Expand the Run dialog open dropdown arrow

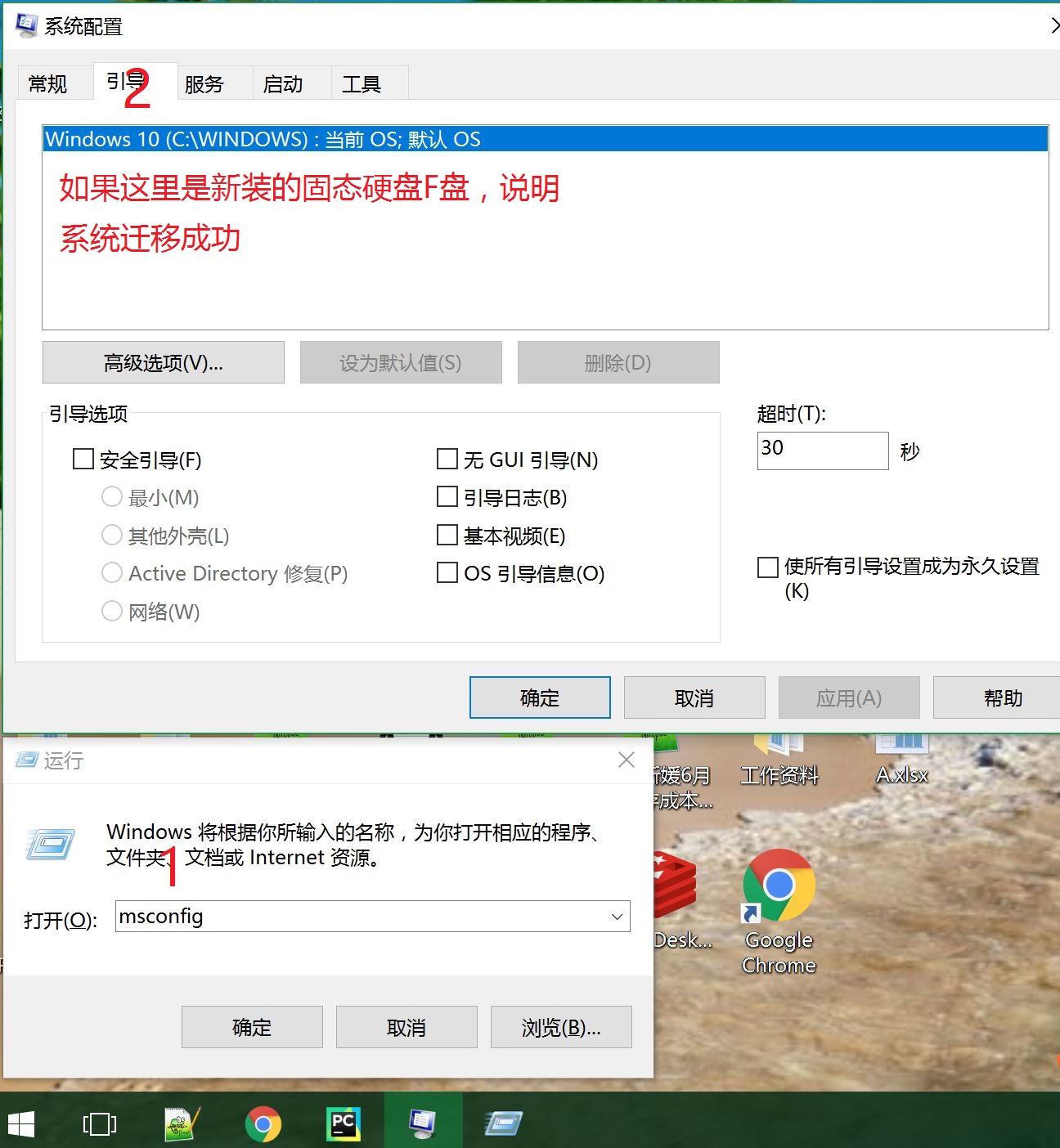(617, 917)
